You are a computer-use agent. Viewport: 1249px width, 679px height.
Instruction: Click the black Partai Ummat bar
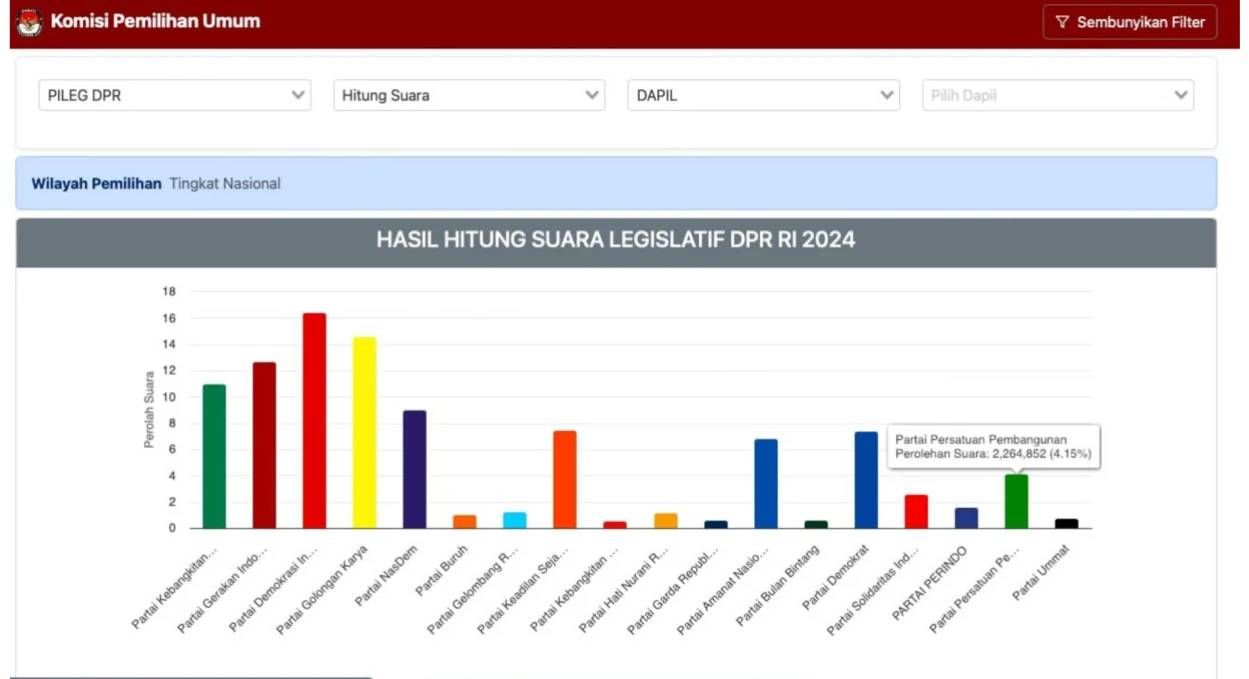[1067, 523]
